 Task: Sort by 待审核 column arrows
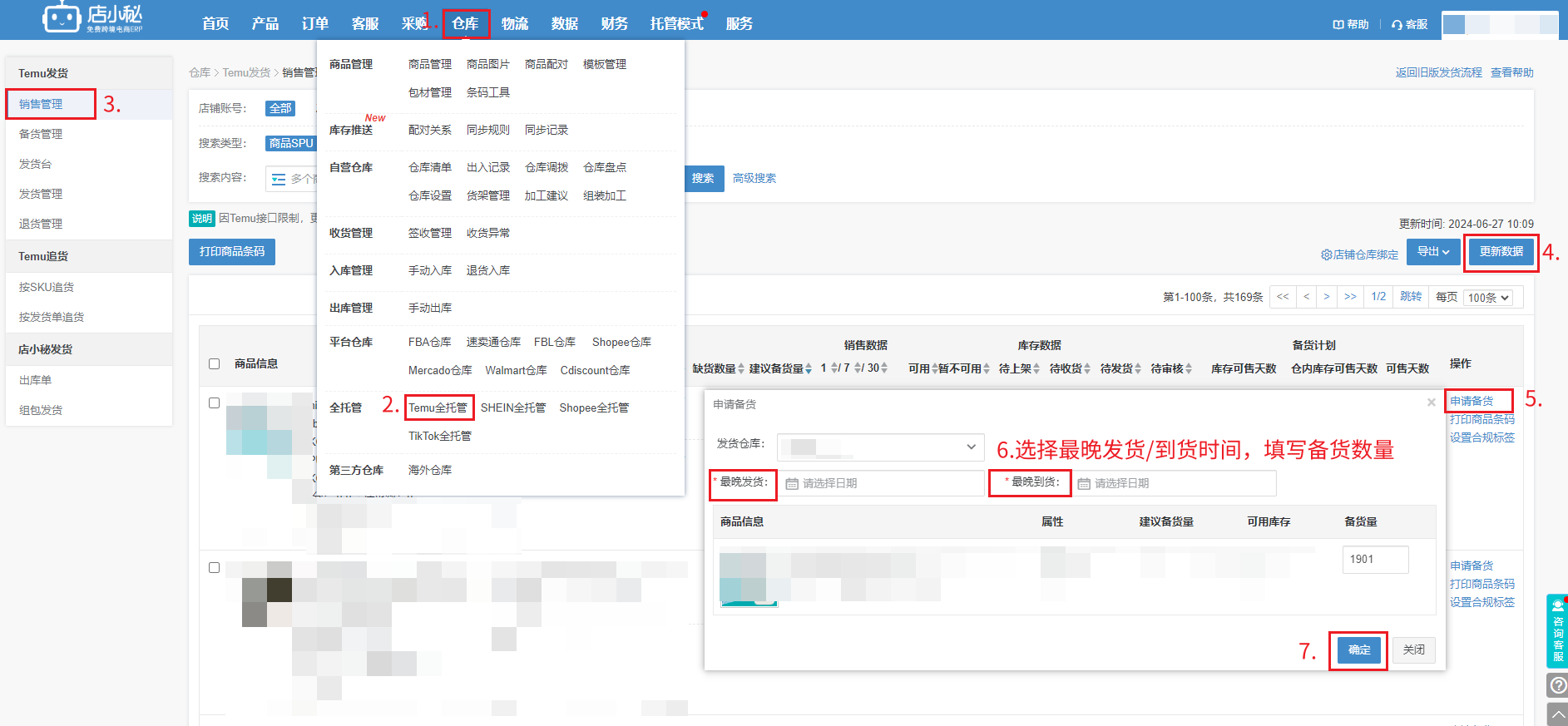point(1189,368)
